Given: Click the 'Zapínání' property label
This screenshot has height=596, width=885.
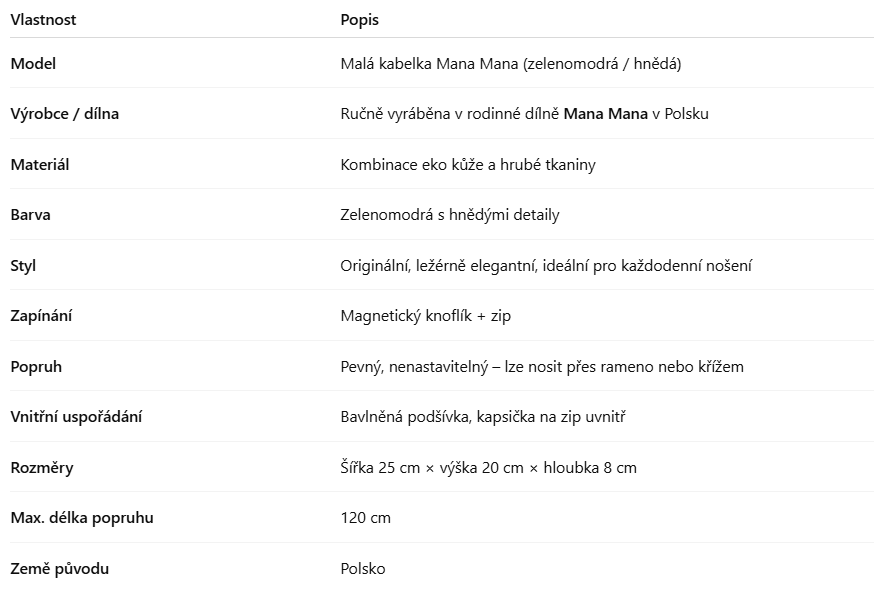Looking at the screenshot, I should coord(41,316).
